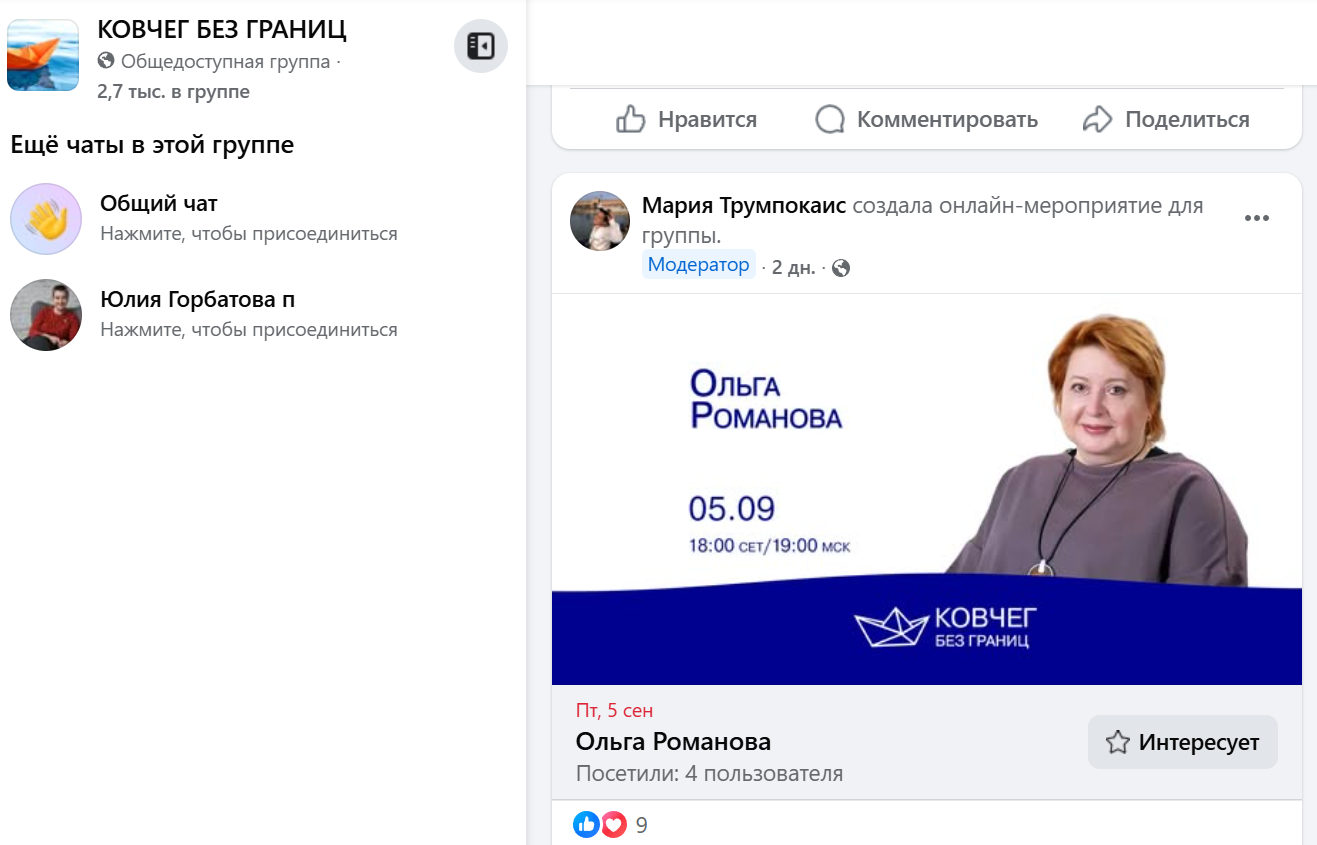
Task: Open the КОВЧЕГ БЕЗ ГРАНИЦ group avatar
Action: pos(43,55)
